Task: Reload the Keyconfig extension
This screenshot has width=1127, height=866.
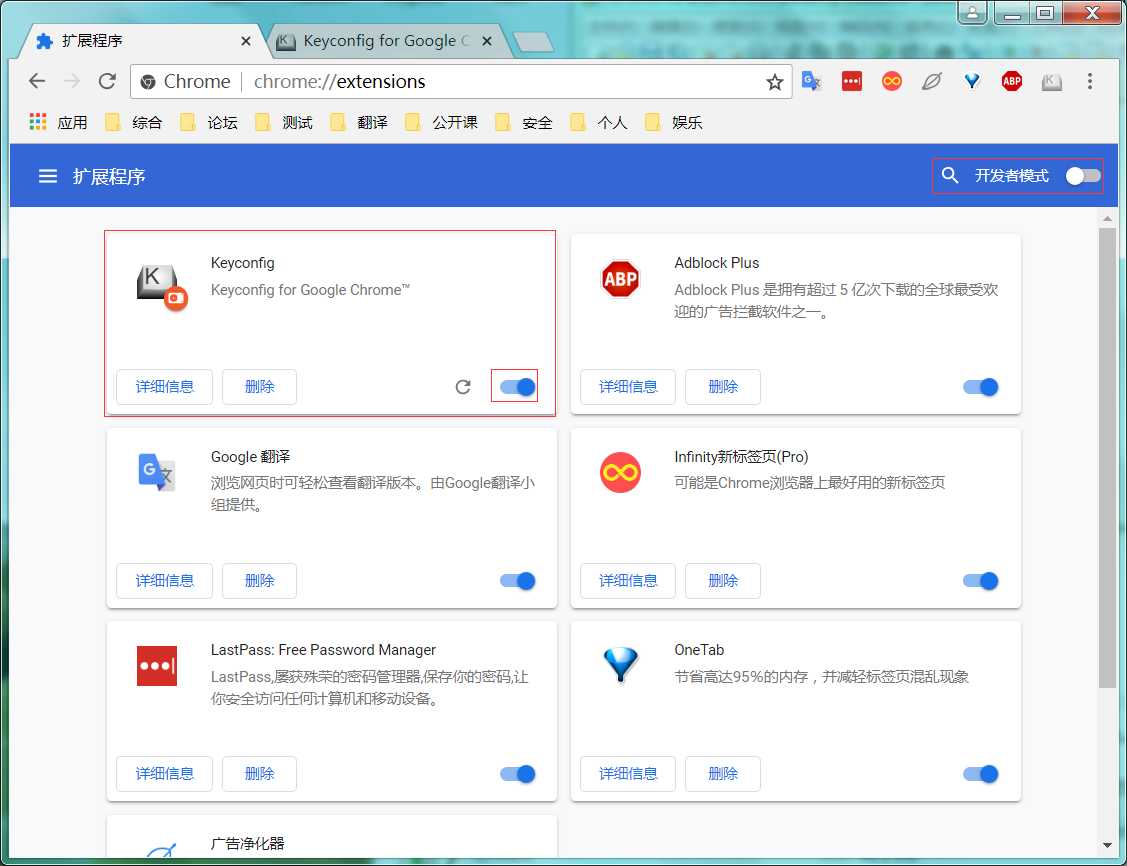Action: (x=463, y=387)
